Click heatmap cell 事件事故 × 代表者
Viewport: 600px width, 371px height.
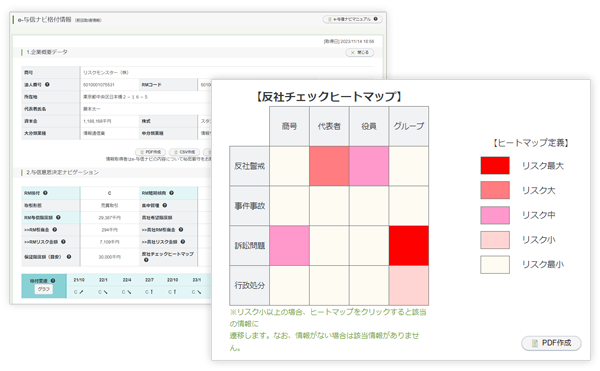(329, 206)
